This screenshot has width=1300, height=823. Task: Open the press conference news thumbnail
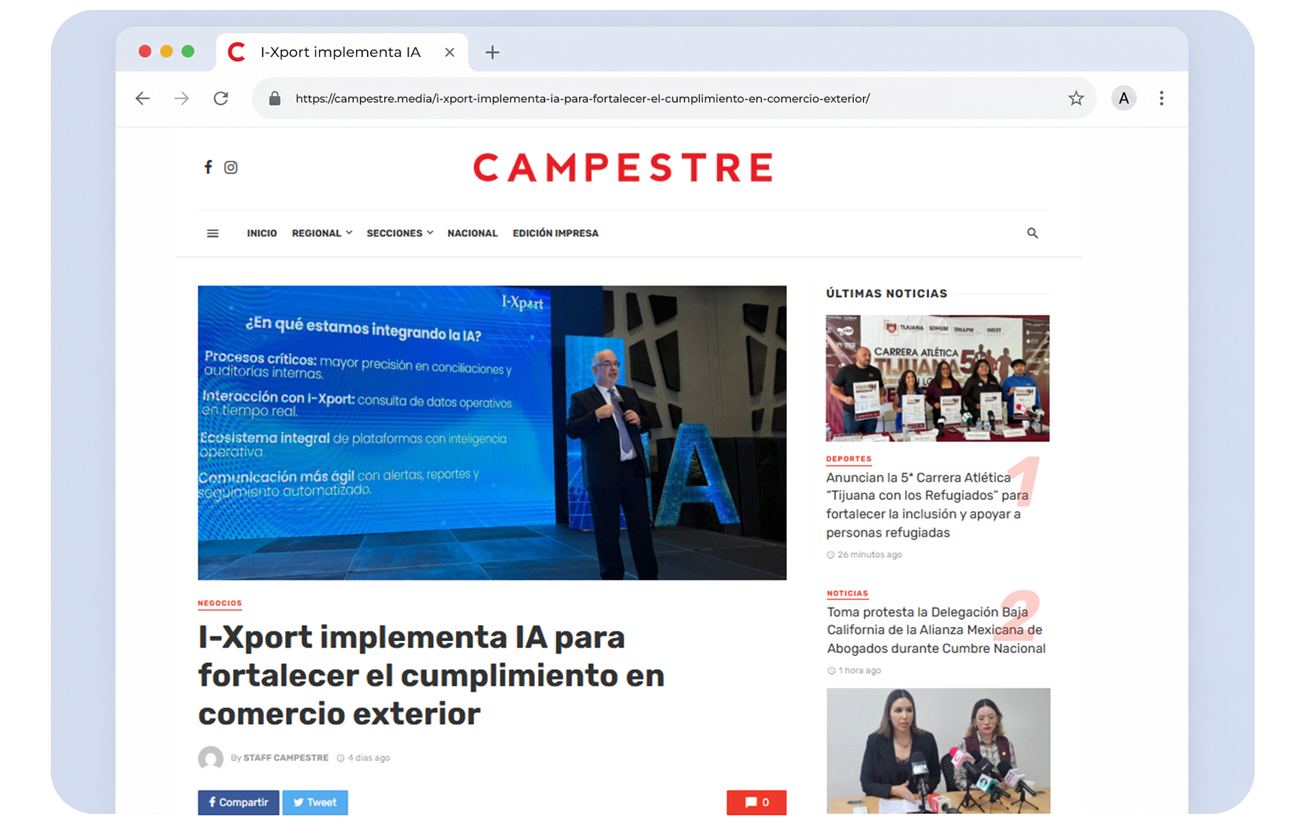pos(938,751)
